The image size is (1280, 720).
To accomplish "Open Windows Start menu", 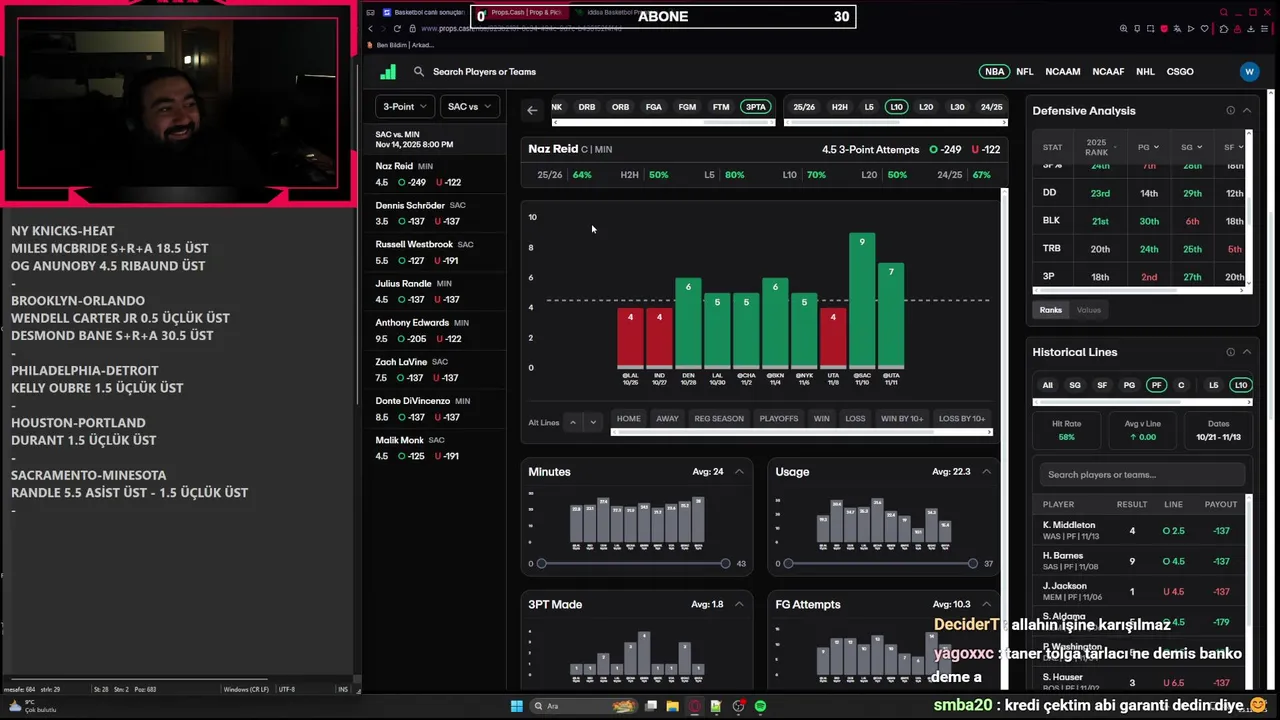I will point(517,706).
